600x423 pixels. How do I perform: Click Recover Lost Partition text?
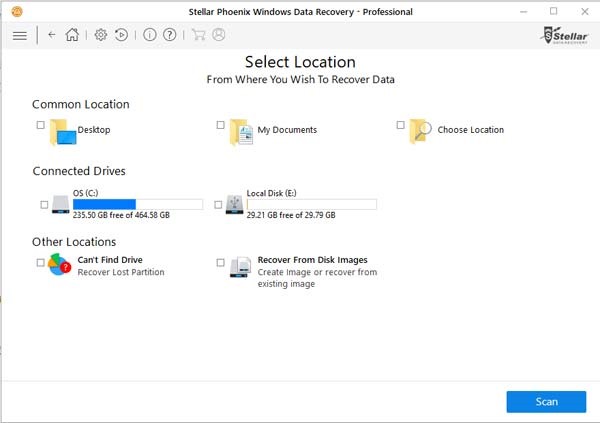pos(121,272)
